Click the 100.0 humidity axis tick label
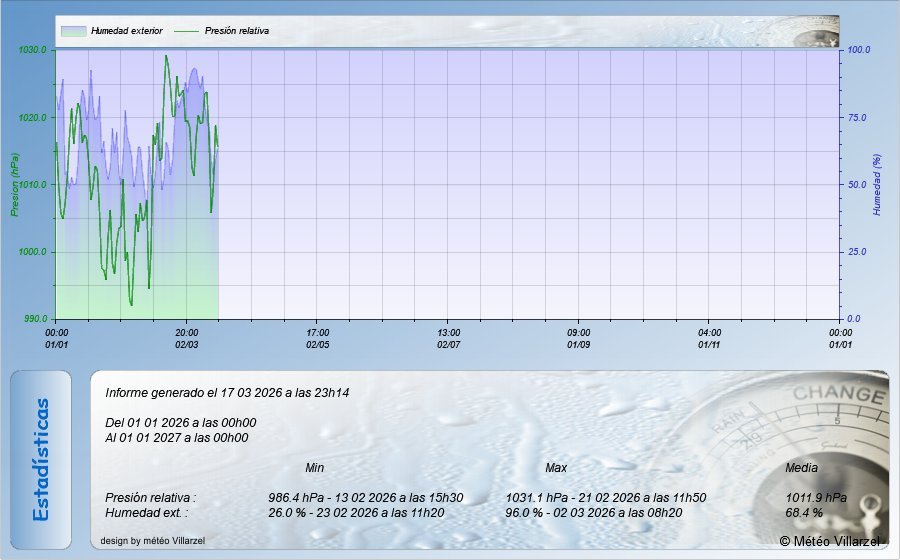This screenshot has width=900, height=560. (860, 50)
